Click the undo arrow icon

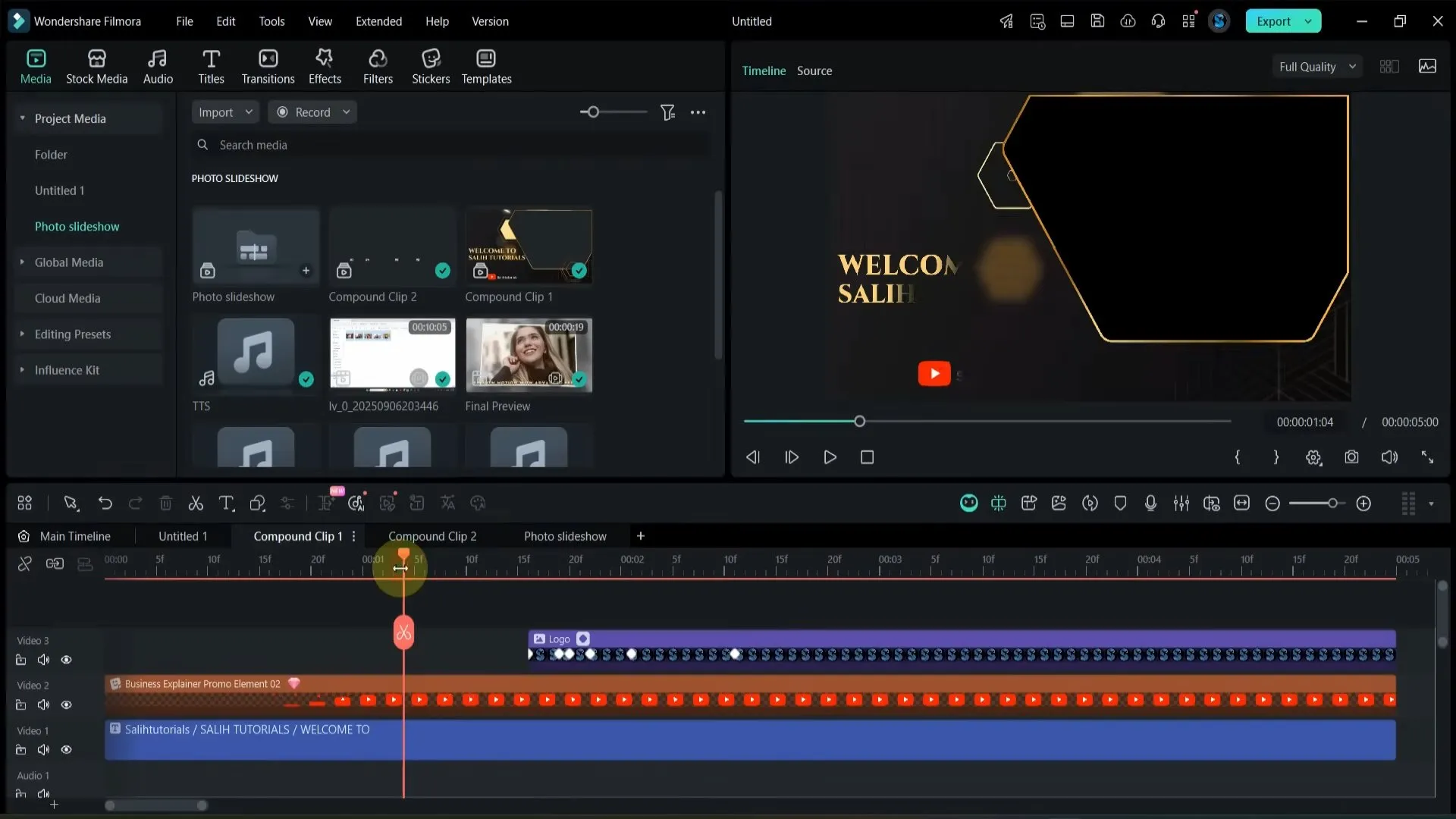coord(105,504)
